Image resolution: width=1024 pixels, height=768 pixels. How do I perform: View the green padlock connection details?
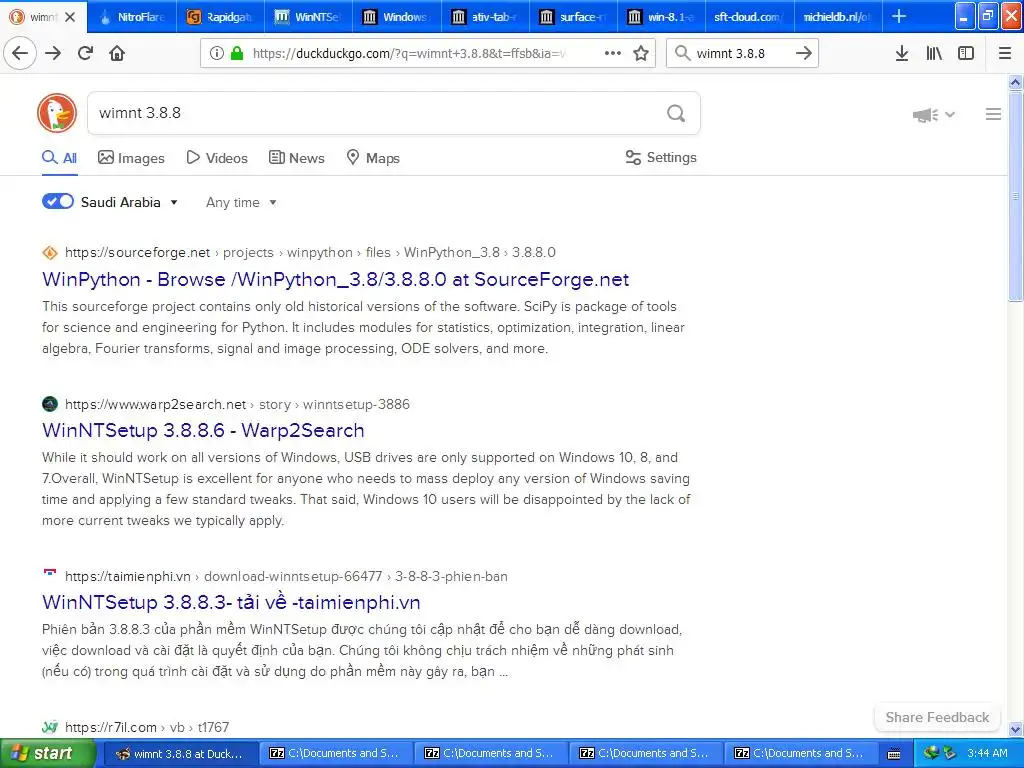237,53
